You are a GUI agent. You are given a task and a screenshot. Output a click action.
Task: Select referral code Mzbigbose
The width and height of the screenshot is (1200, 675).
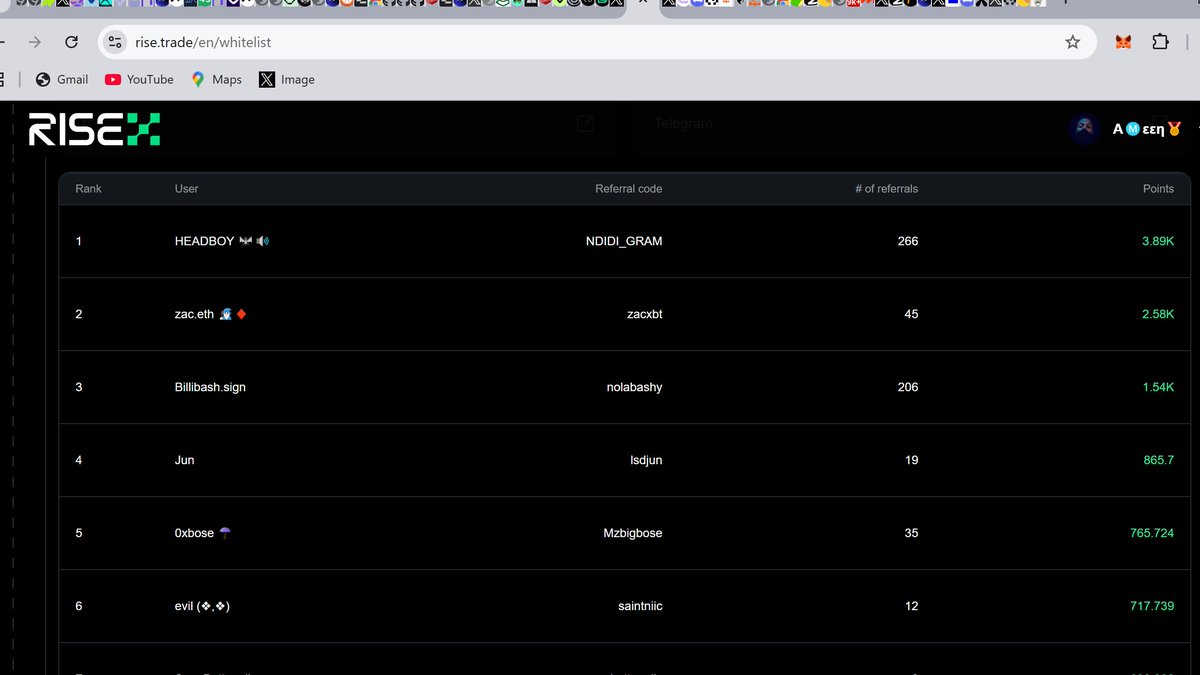point(633,533)
